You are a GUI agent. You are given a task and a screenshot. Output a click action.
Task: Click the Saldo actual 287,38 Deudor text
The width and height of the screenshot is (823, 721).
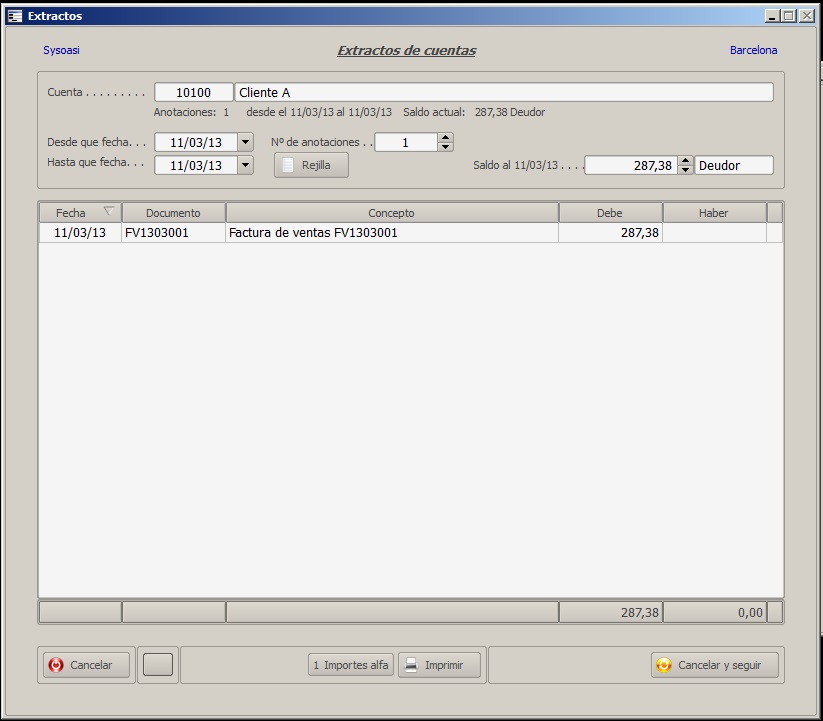pos(474,112)
